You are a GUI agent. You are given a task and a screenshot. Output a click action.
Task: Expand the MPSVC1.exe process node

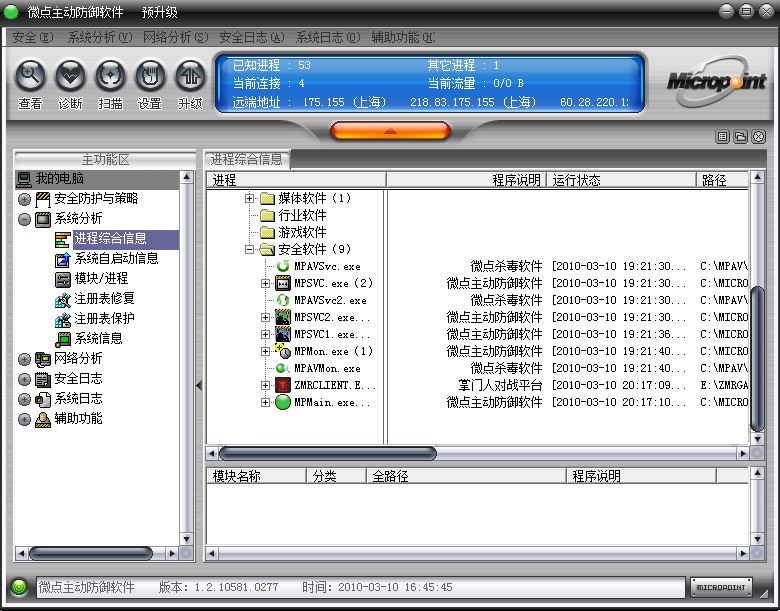point(266,334)
